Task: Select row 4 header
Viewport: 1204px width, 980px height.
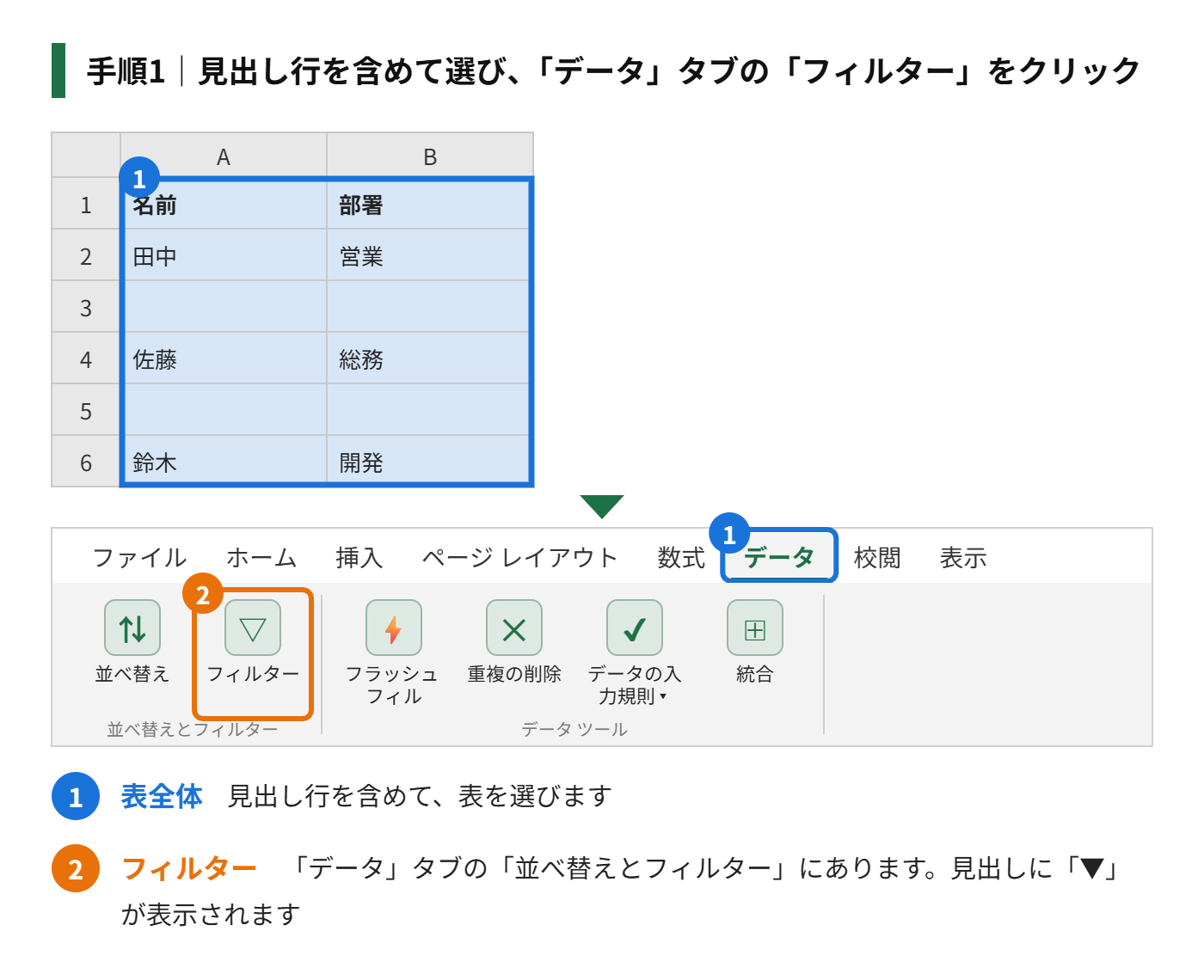Action: [x=86, y=358]
